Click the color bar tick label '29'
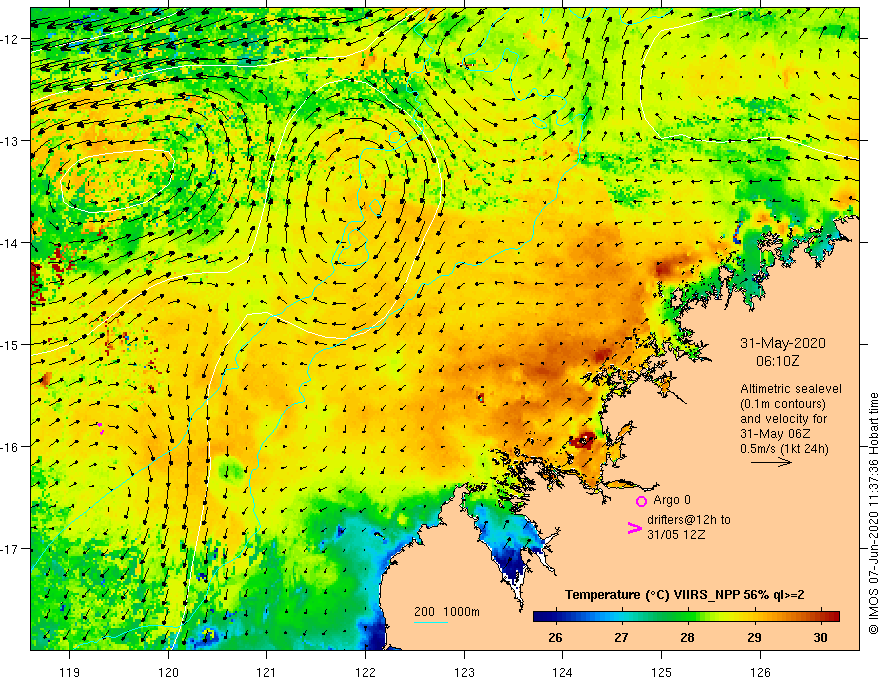The image size is (880, 680). tap(754, 637)
